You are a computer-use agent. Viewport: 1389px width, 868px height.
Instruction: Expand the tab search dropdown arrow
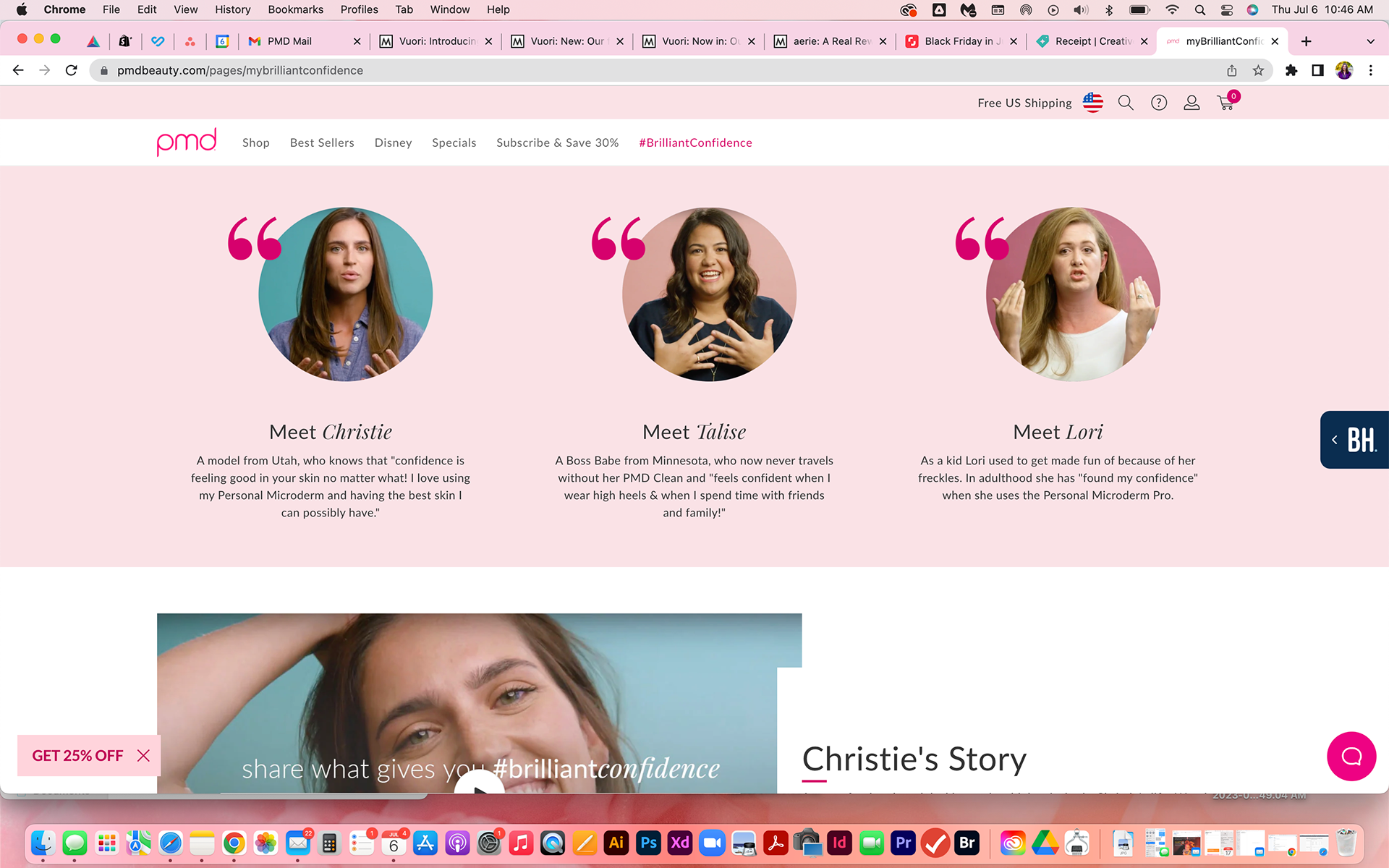1370,41
